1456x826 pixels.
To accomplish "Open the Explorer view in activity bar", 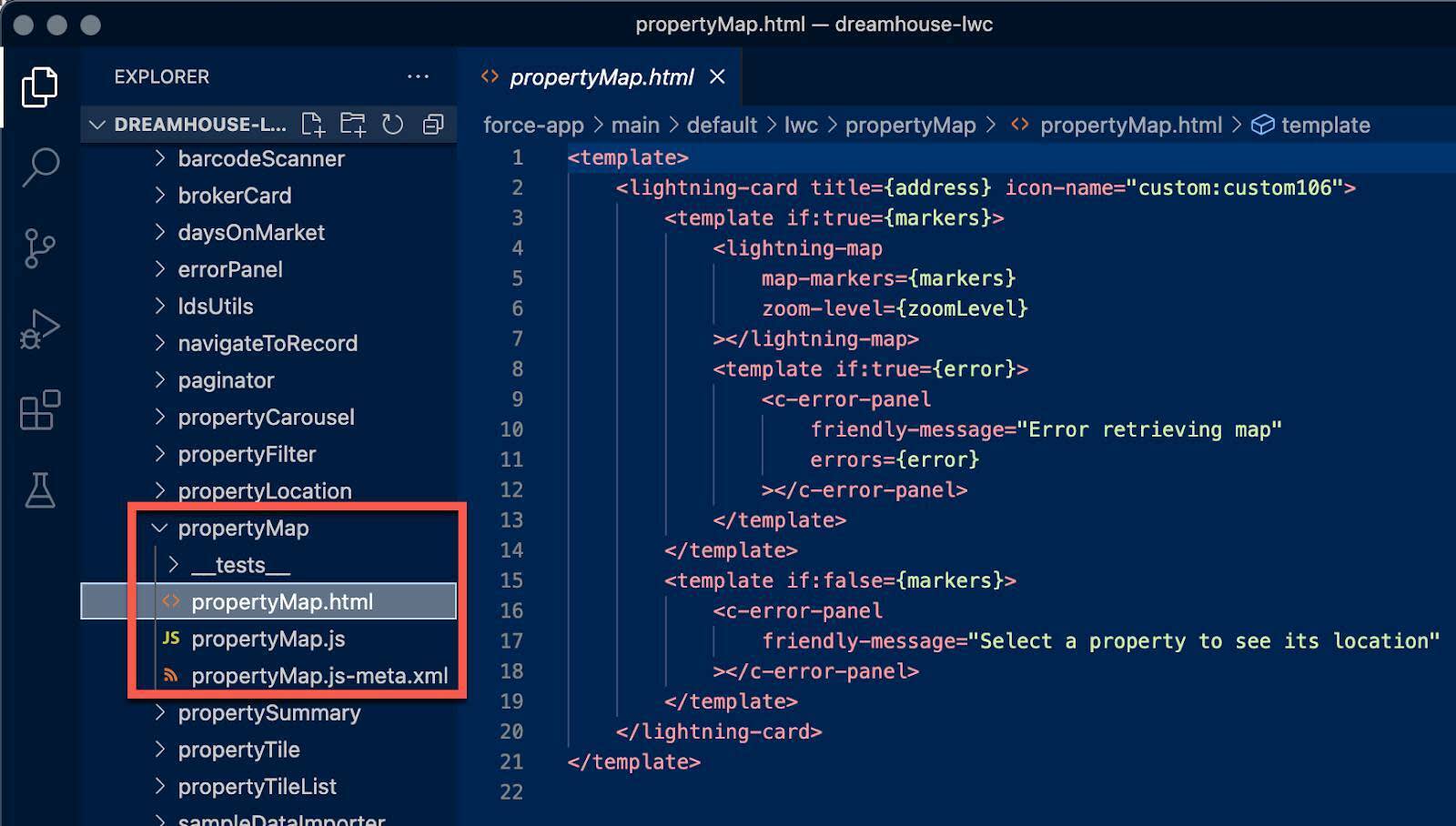I will click(39, 86).
